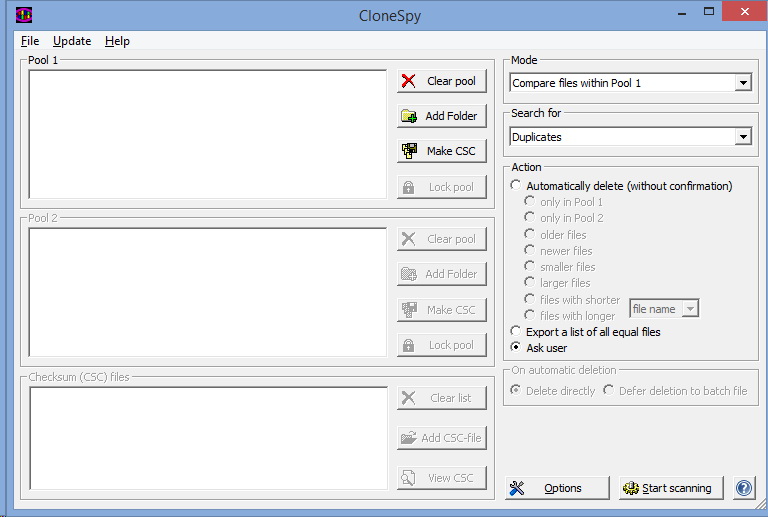Image resolution: width=768 pixels, height=517 pixels.
Task: Click the blue help question mark icon
Action: [x=744, y=488]
